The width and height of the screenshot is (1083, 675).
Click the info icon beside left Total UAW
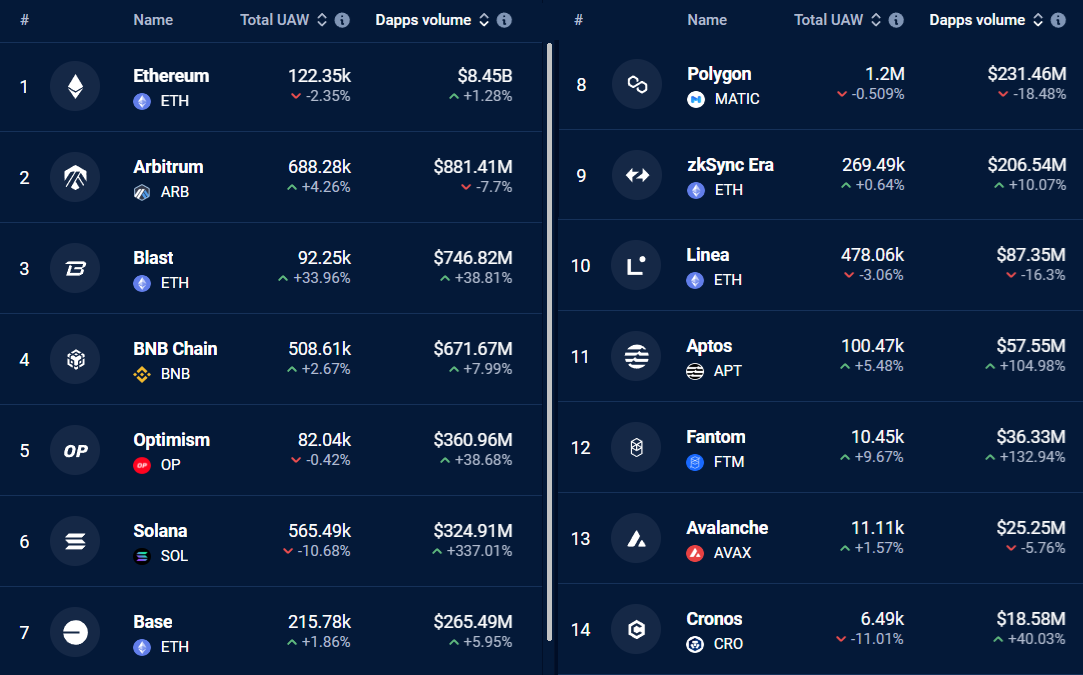[x=342, y=20]
